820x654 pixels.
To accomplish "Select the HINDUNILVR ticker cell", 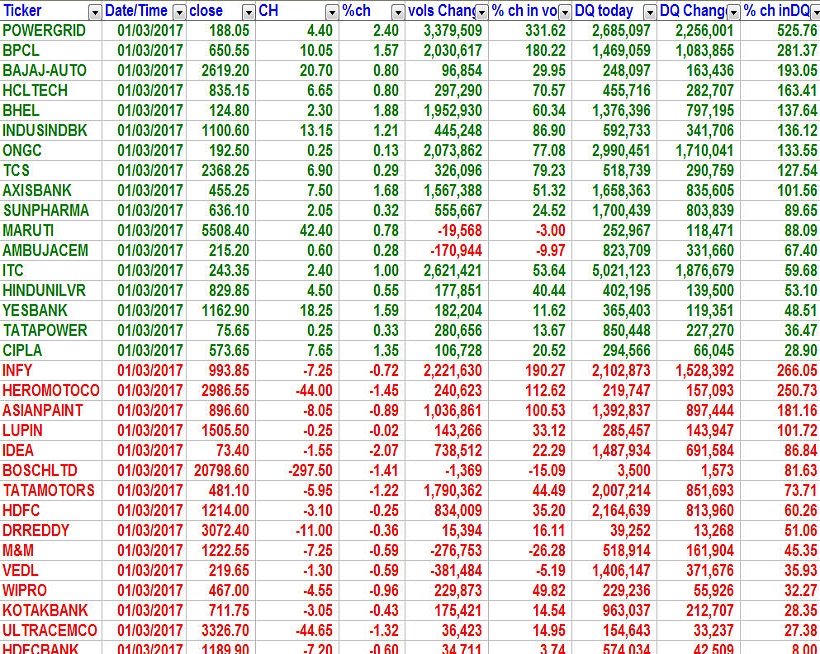I will tap(51, 291).
